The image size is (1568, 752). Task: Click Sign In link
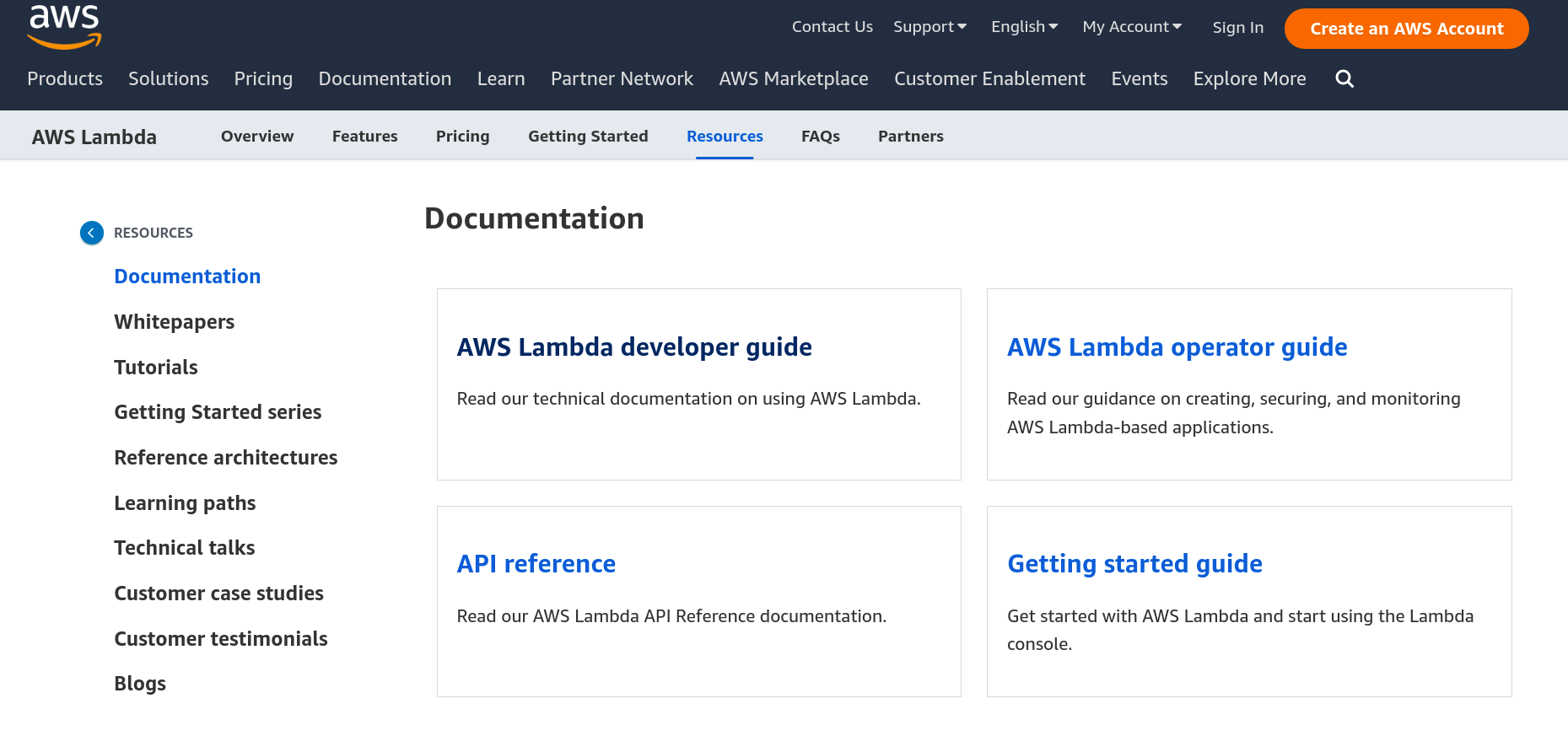click(1238, 28)
